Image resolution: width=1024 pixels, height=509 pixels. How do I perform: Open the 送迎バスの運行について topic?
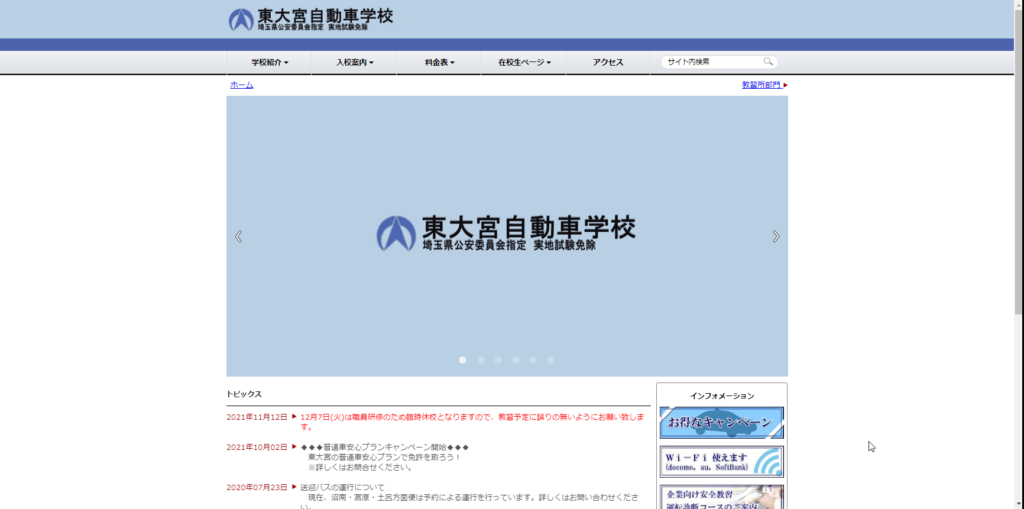pos(342,487)
